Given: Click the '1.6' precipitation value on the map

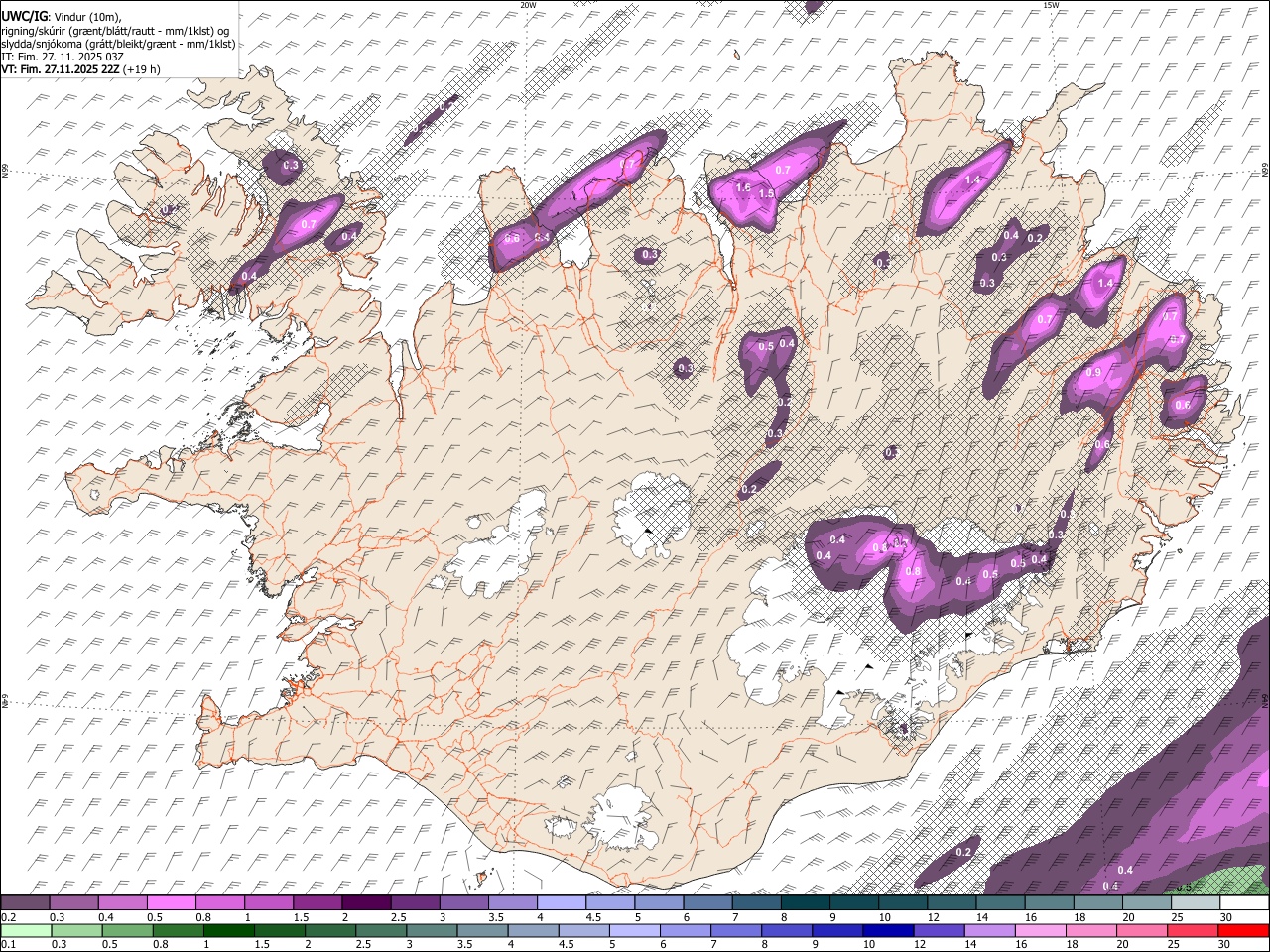Looking at the screenshot, I should [x=743, y=187].
